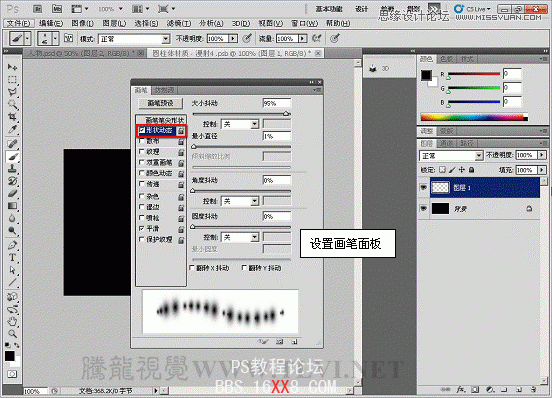Image resolution: width=552 pixels, height=398 pixels.
Task: Hide 图层 1 visibility eye
Action: point(424,188)
